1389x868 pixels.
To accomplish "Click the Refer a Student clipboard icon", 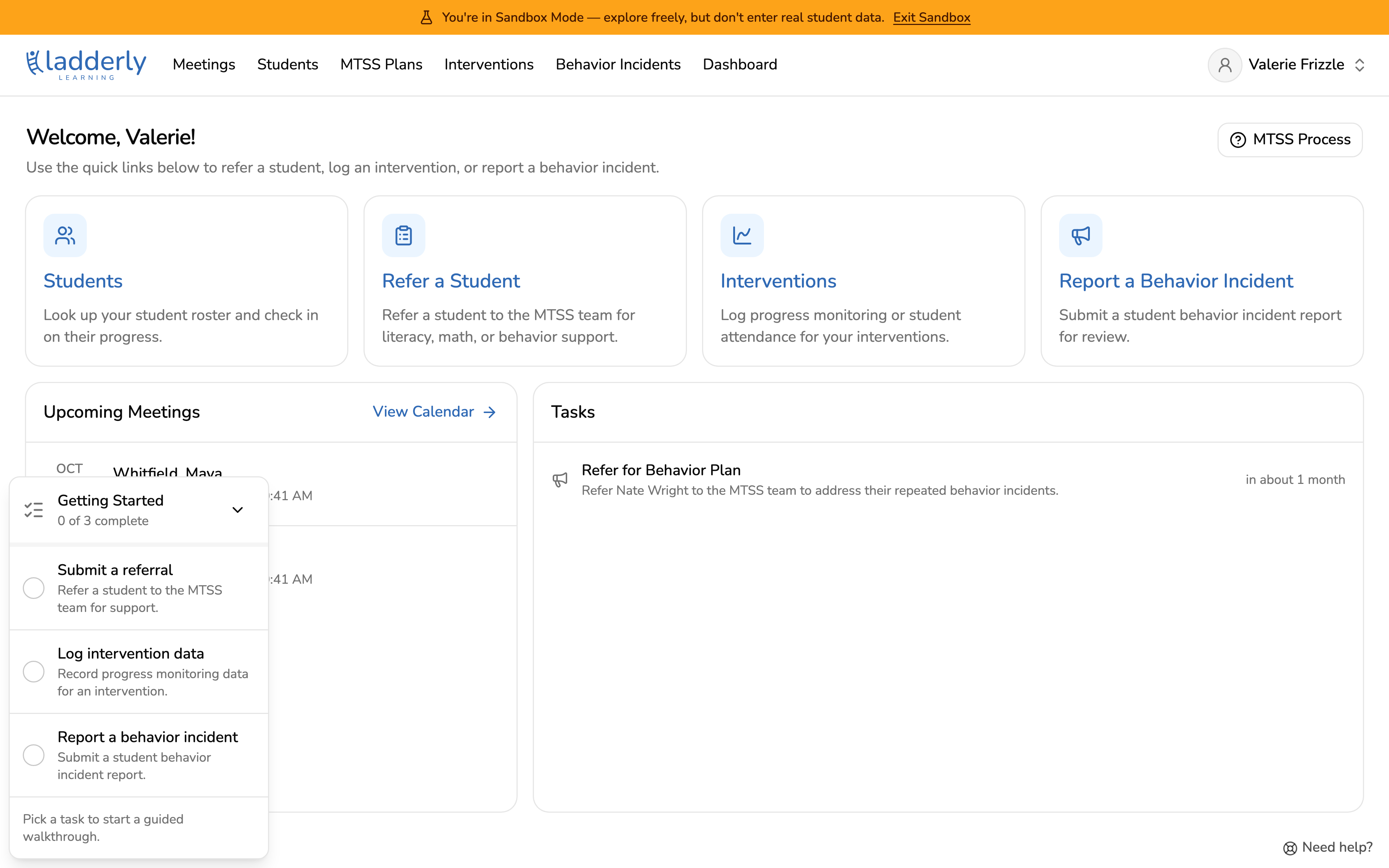I will (404, 235).
